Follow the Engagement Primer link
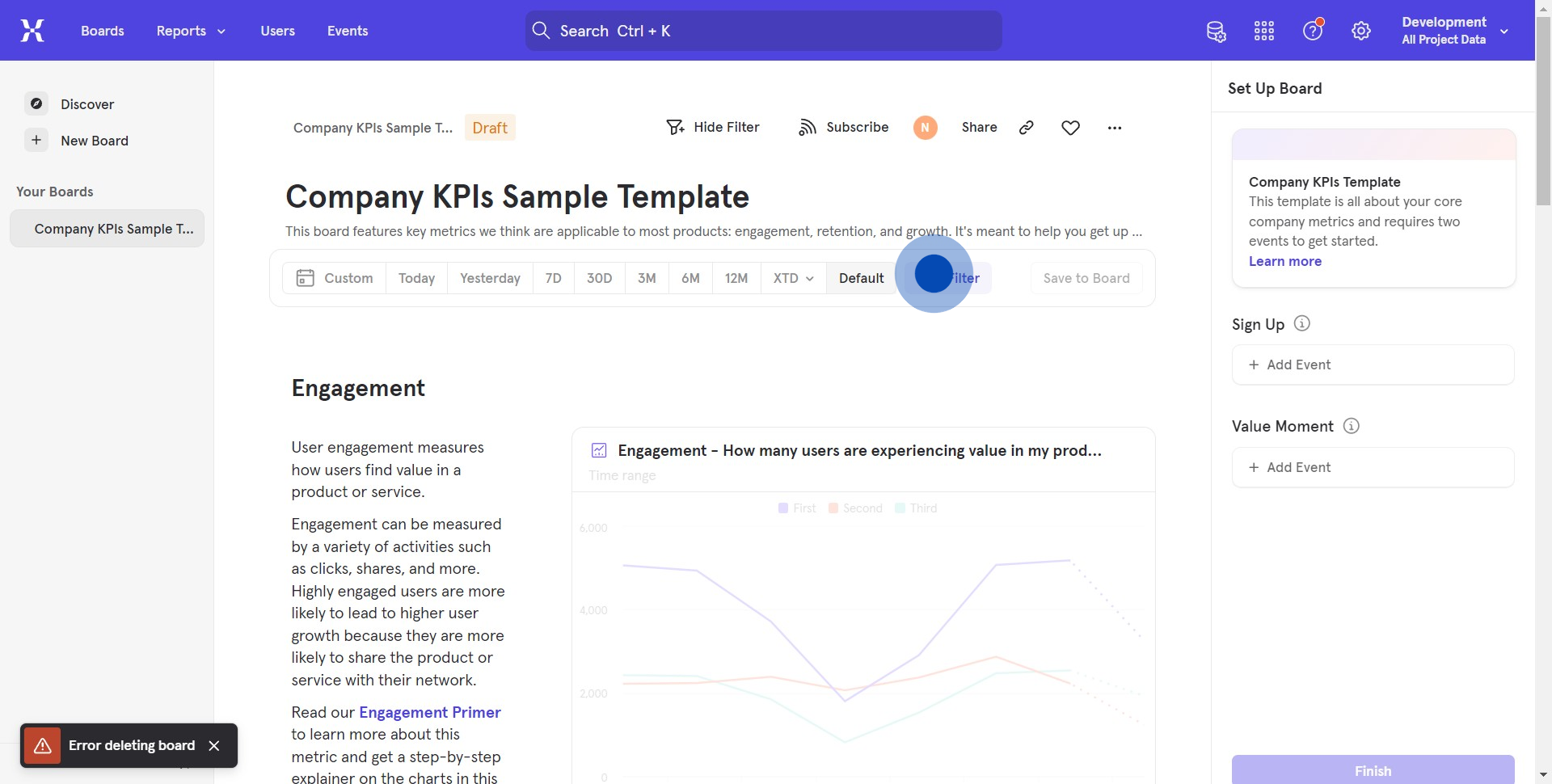Image resolution: width=1552 pixels, height=784 pixels. pyautogui.click(x=429, y=712)
